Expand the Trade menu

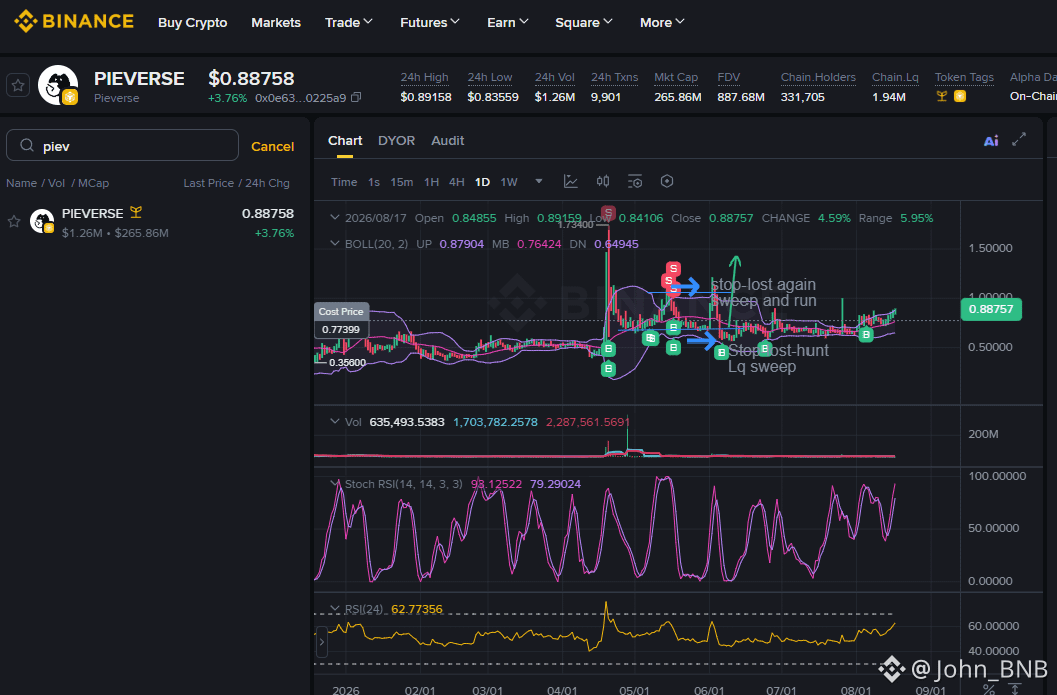coord(349,22)
